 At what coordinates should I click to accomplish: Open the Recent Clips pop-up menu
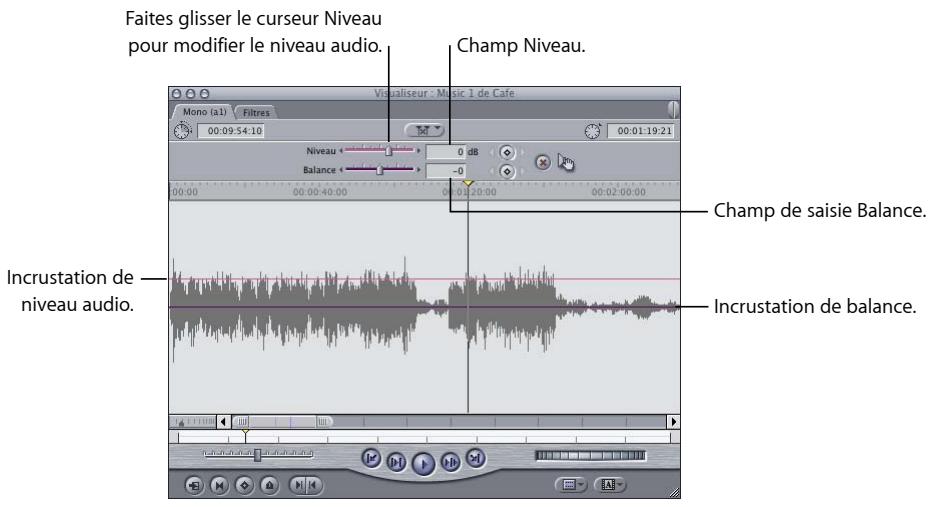click(x=571, y=485)
